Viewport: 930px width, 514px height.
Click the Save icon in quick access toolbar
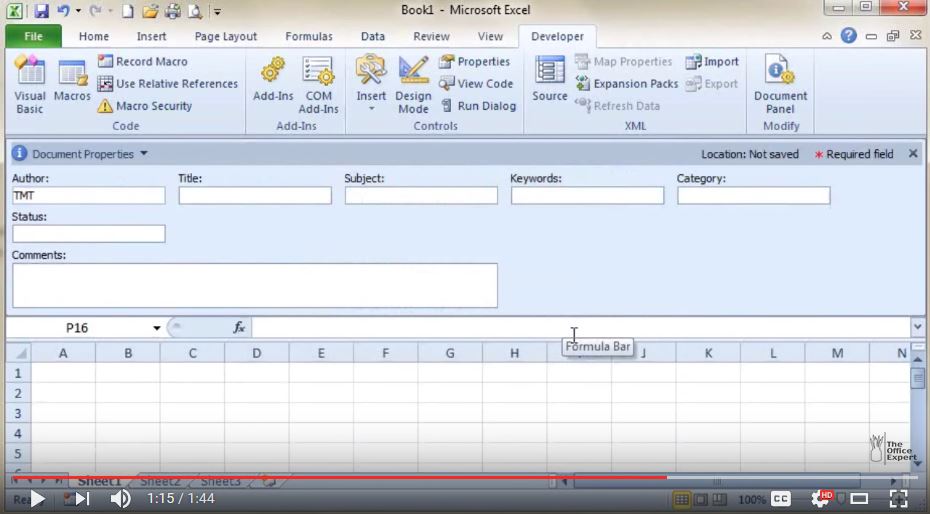click(41, 11)
